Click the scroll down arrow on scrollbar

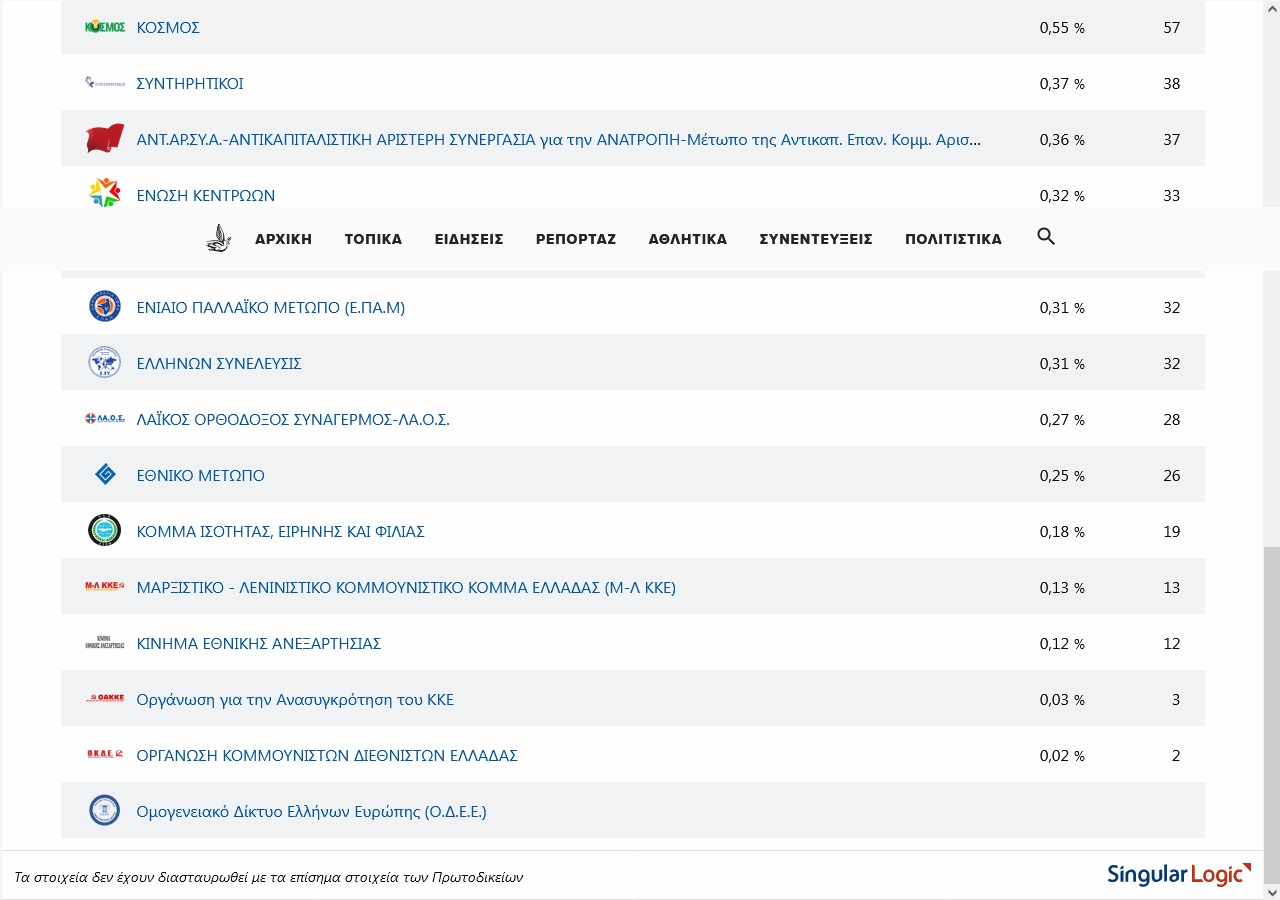click(1271, 891)
